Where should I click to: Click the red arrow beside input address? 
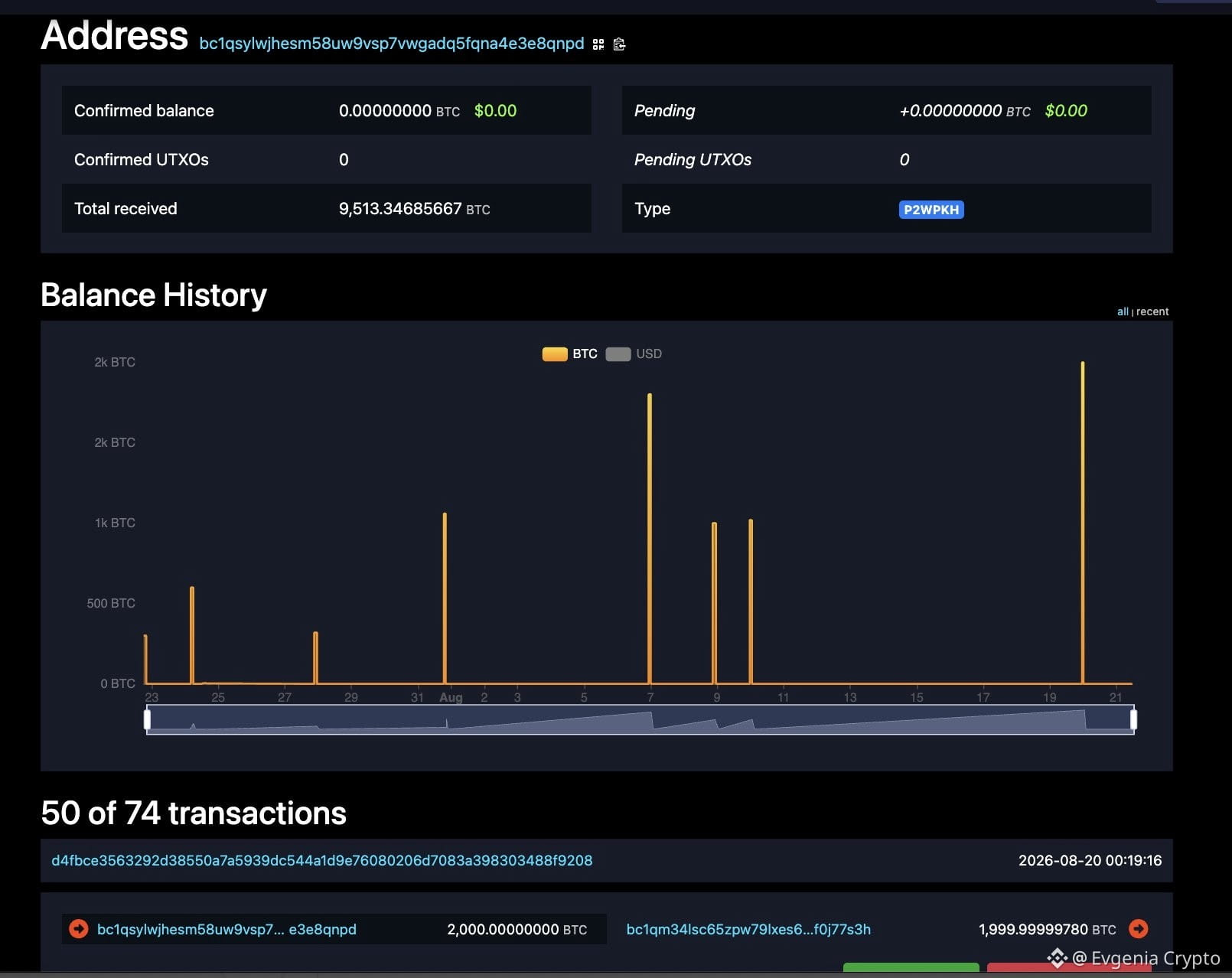click(x=79, y=929)
